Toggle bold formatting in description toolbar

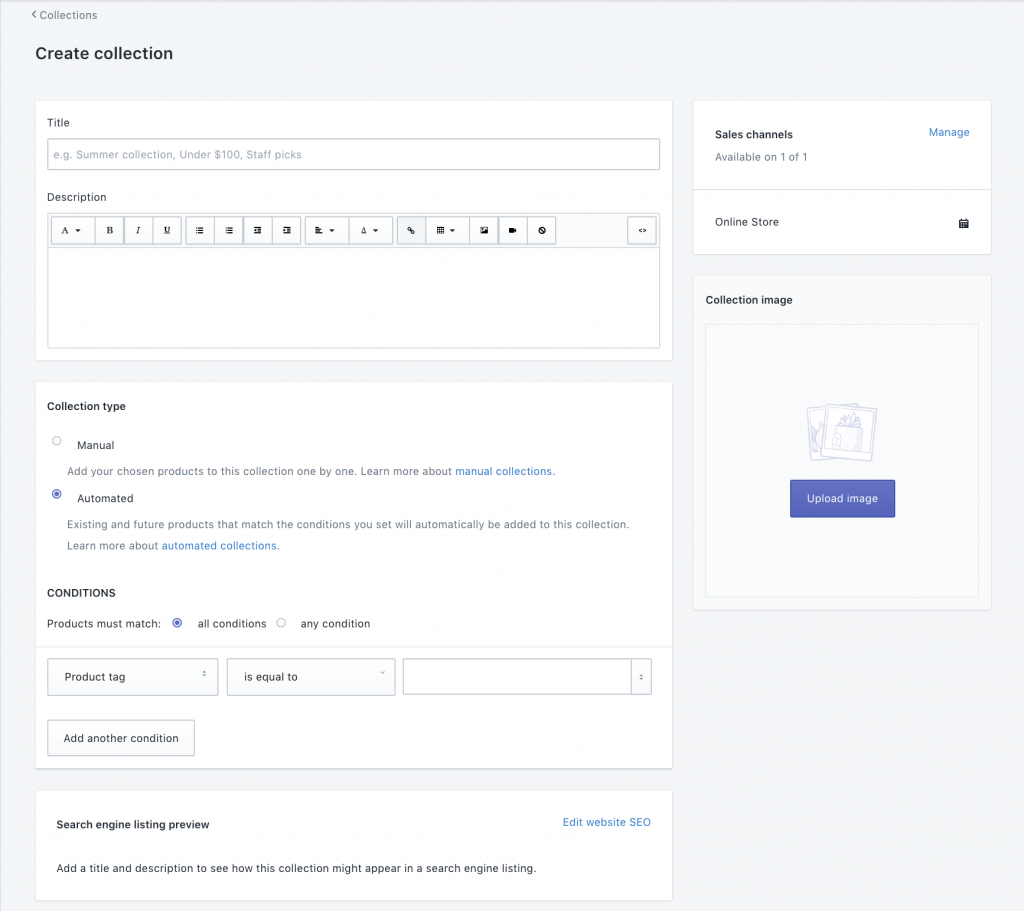pos(110,231)
